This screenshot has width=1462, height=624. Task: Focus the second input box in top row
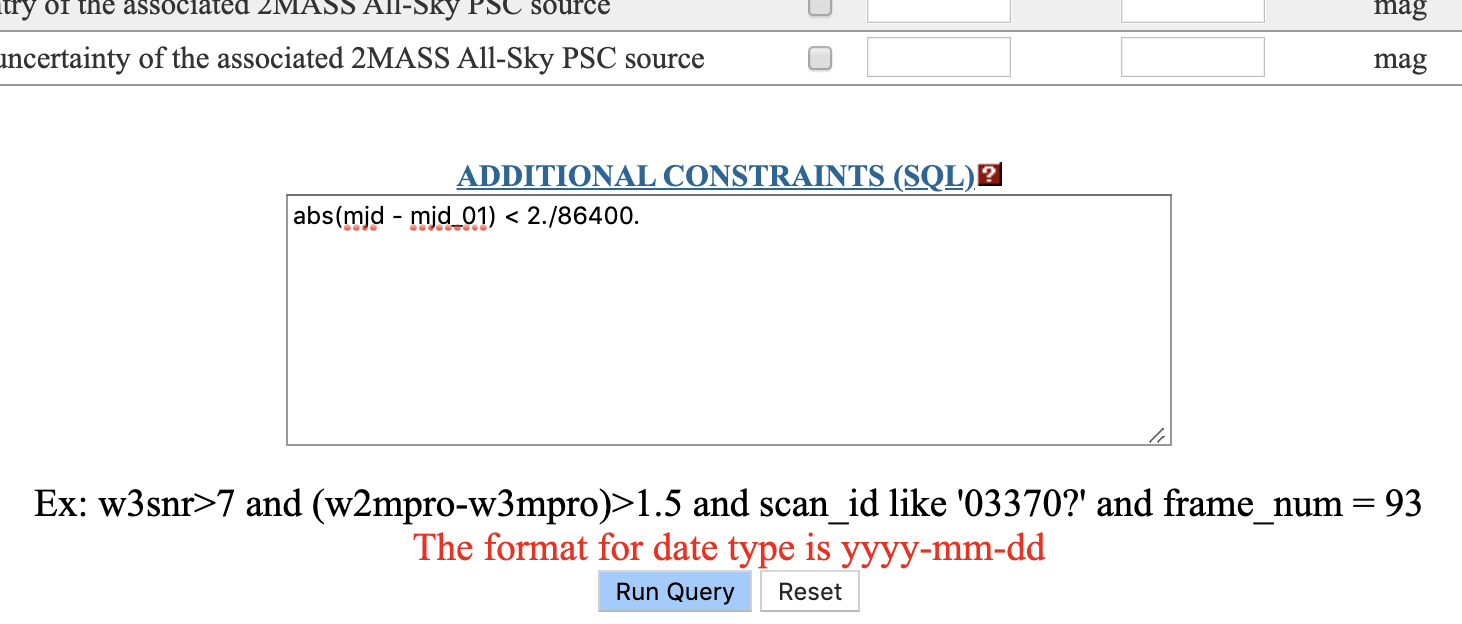pyautogui.click(x=1192, y=9)
